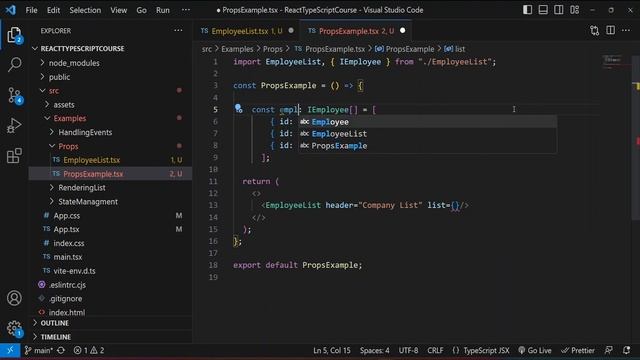Image resolution: width=640 pixels, height=360 pixels.
Task: Select UTF-8 encoding indicator
Action: [408, 350]
